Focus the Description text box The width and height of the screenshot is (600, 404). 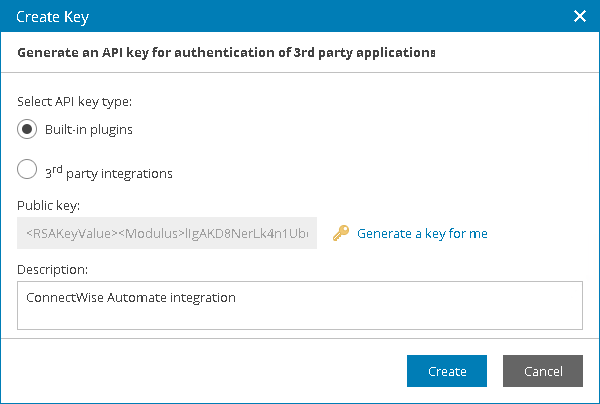(x=300, y=305)
